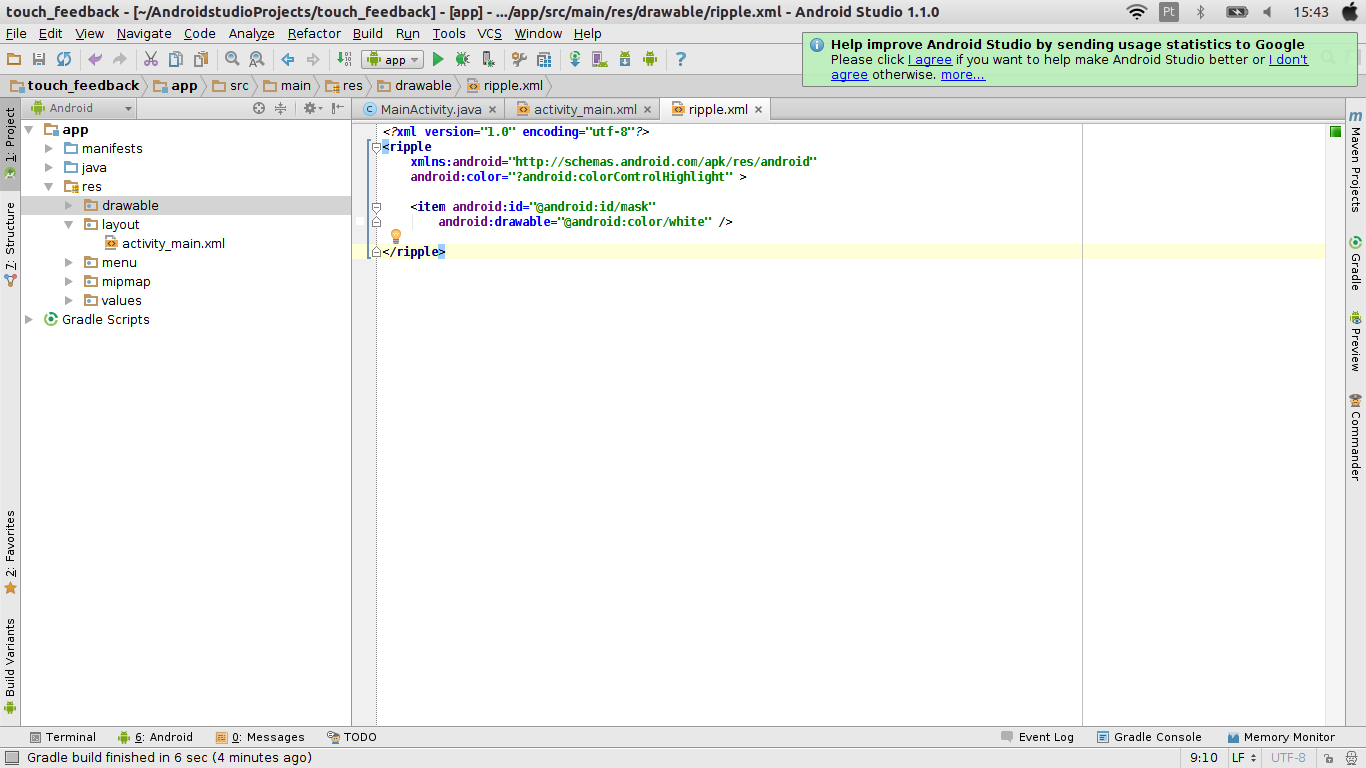Click the Synchronize toolbar icon
This screenshot has width=1366, height=768.
(x=64, y=60)
